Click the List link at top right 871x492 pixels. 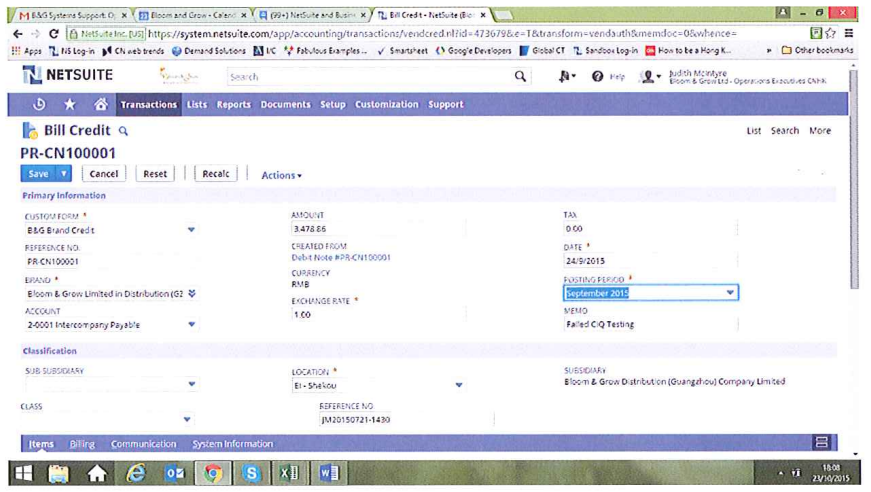coord(754,131)
